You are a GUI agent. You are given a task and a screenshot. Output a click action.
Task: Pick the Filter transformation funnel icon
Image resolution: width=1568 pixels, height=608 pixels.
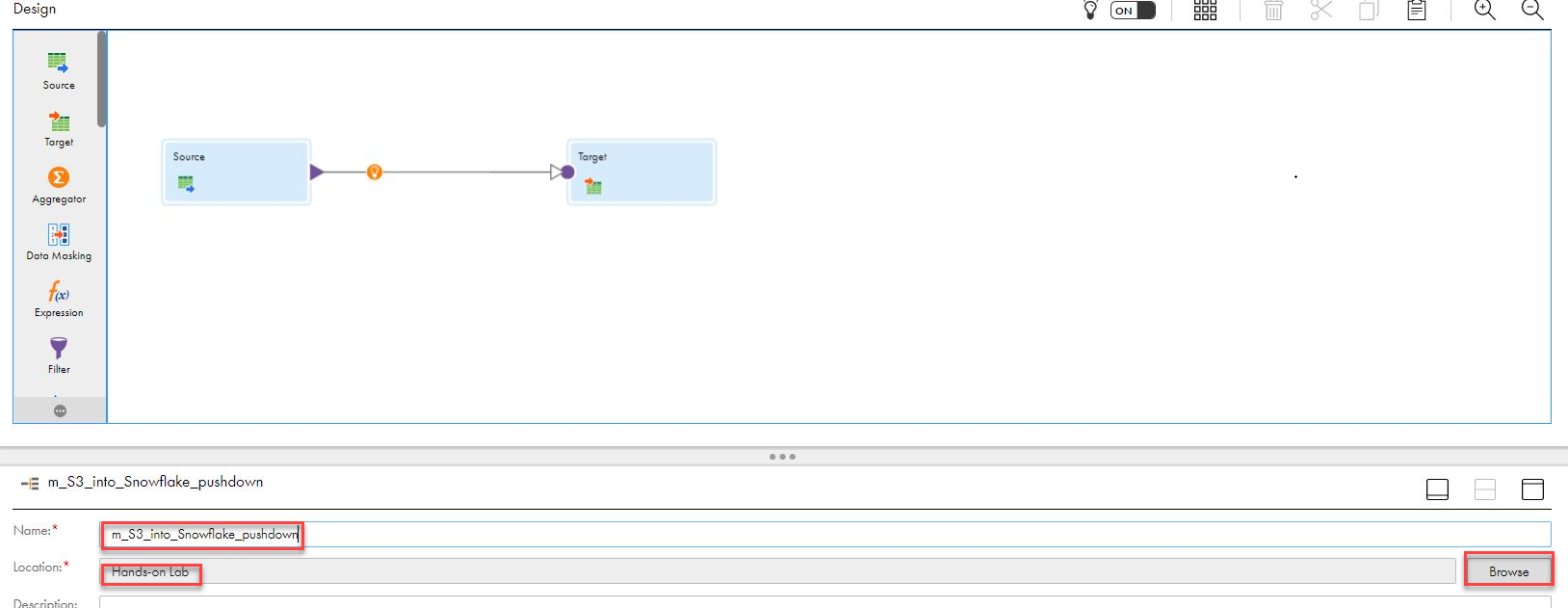click(x=59, y=348)
